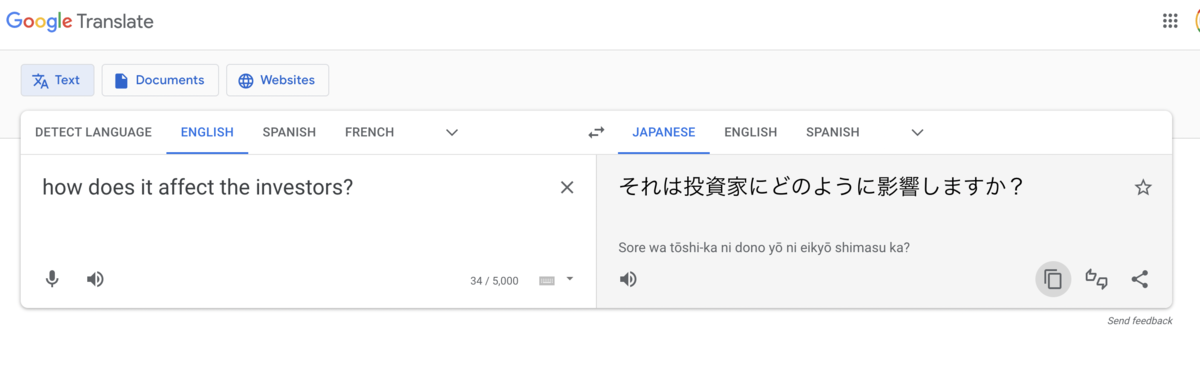This screenshot has width=1200, height=371.
Task: Copy the Japanese translation
Action: 1053,279
